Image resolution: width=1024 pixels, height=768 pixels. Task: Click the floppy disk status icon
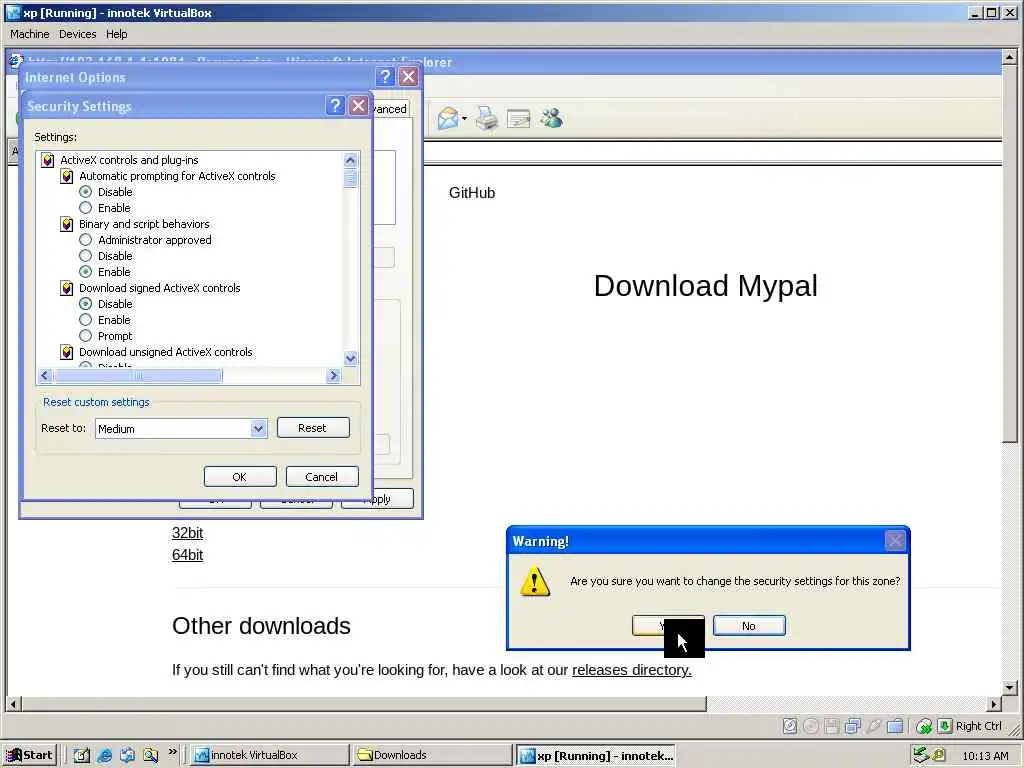[x=831, y=726]
